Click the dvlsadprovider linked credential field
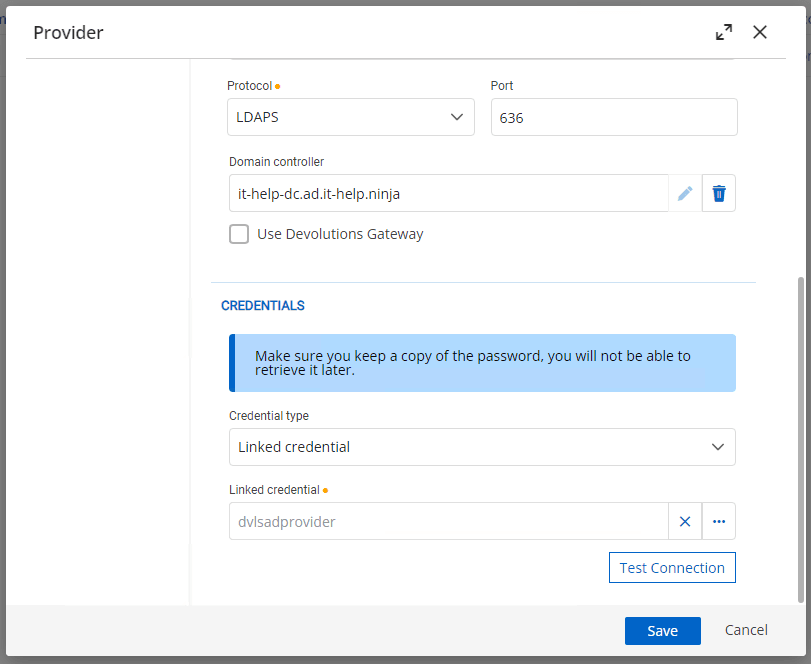 pos(448,521)
